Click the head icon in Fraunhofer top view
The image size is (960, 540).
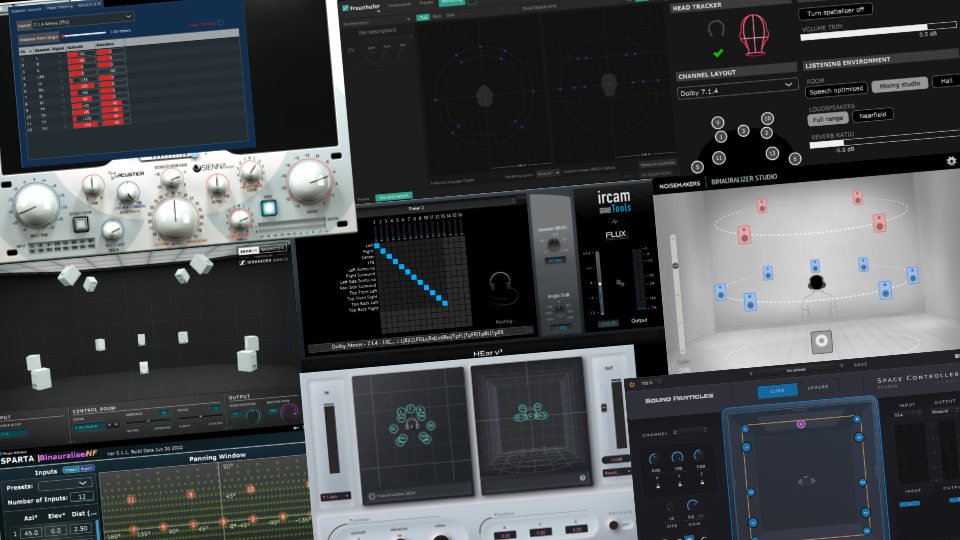pyautogui.click(x=484, y=95)
